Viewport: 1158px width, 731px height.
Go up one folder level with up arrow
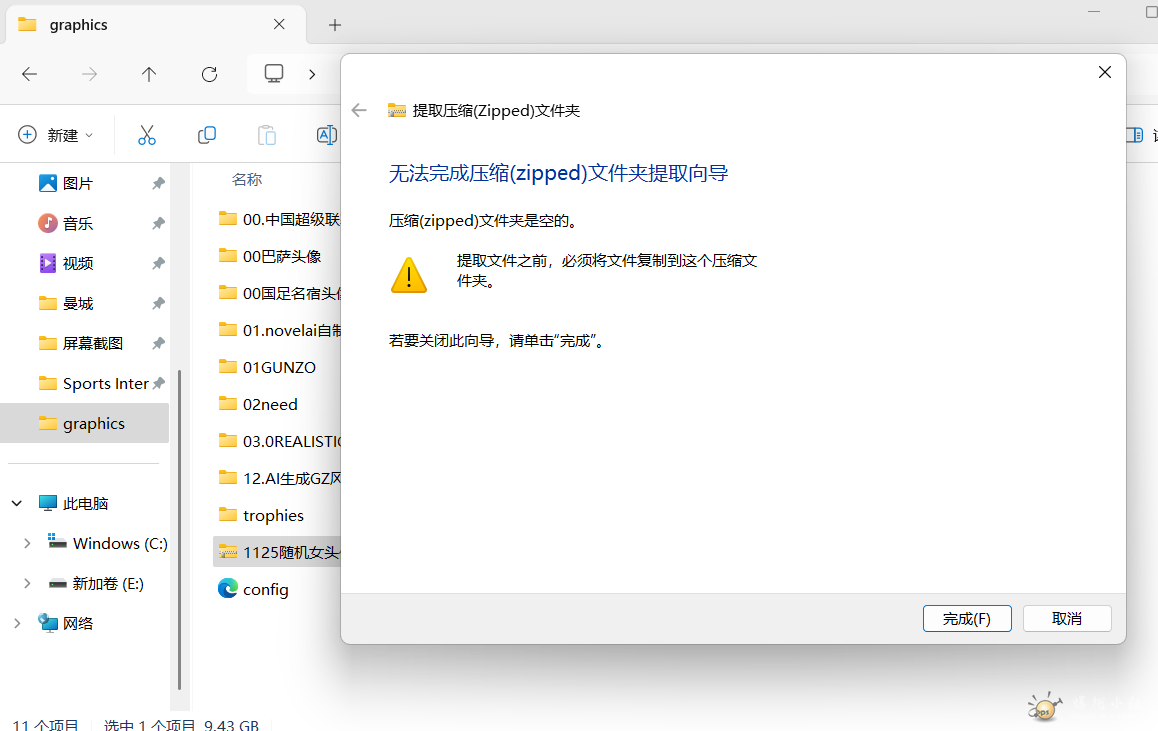tap(149, 74)
